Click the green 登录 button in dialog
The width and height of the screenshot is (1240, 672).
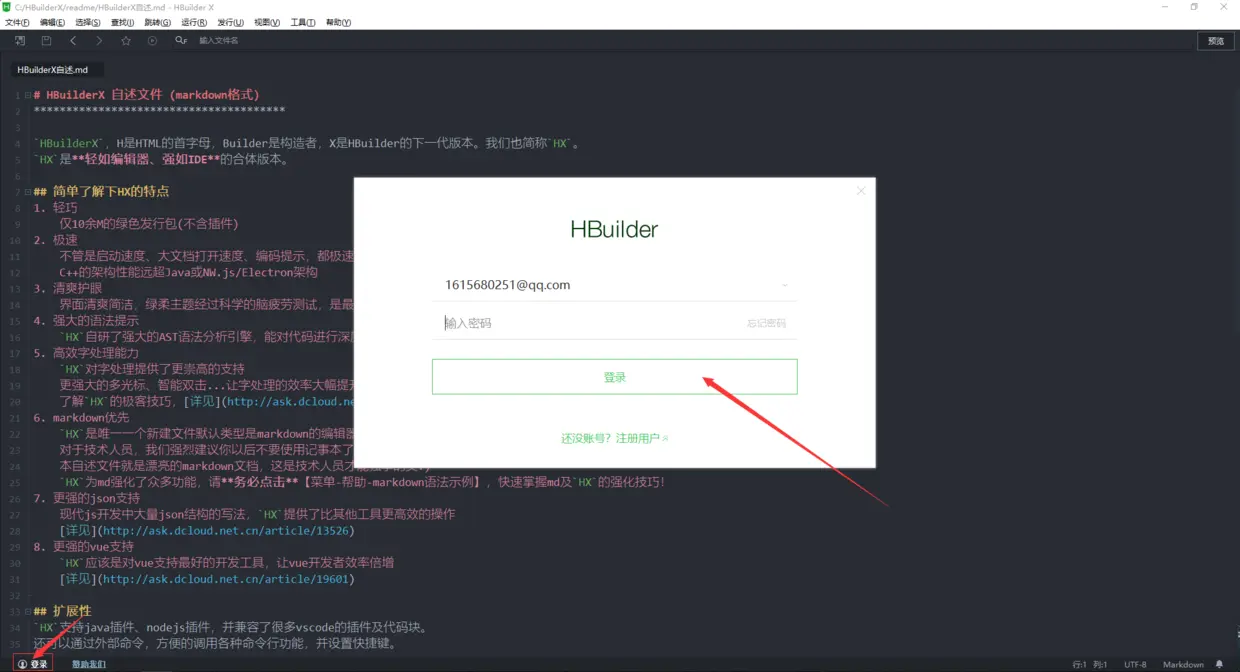coord(614,377)
